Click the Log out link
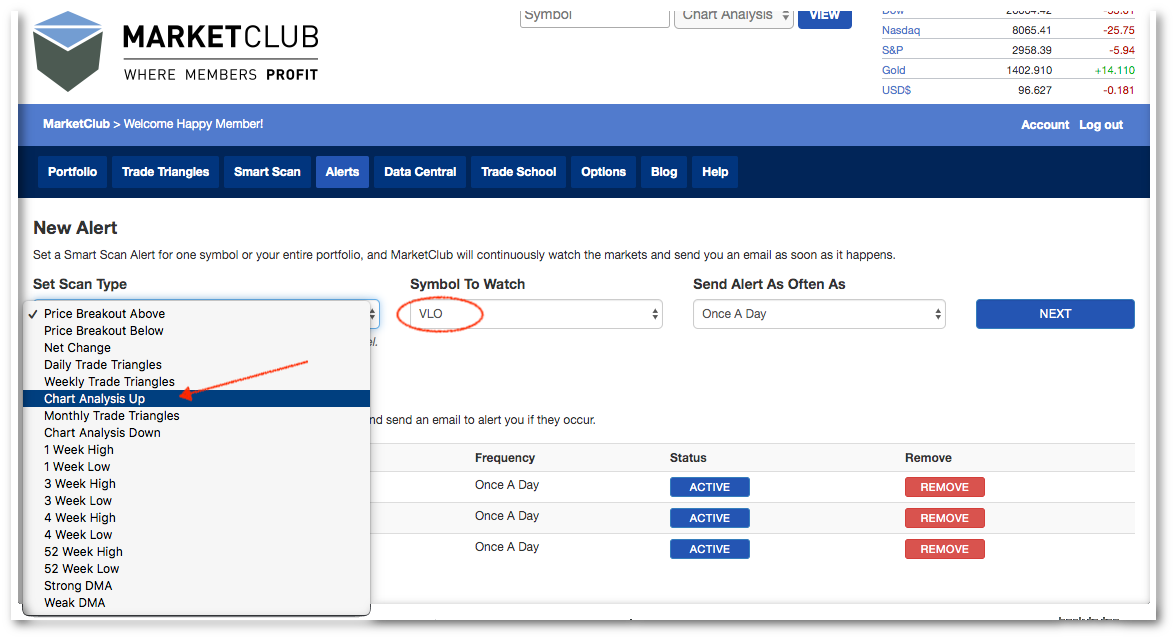This screenshot has height=639, width=1175. click(x=1101, y=125)
